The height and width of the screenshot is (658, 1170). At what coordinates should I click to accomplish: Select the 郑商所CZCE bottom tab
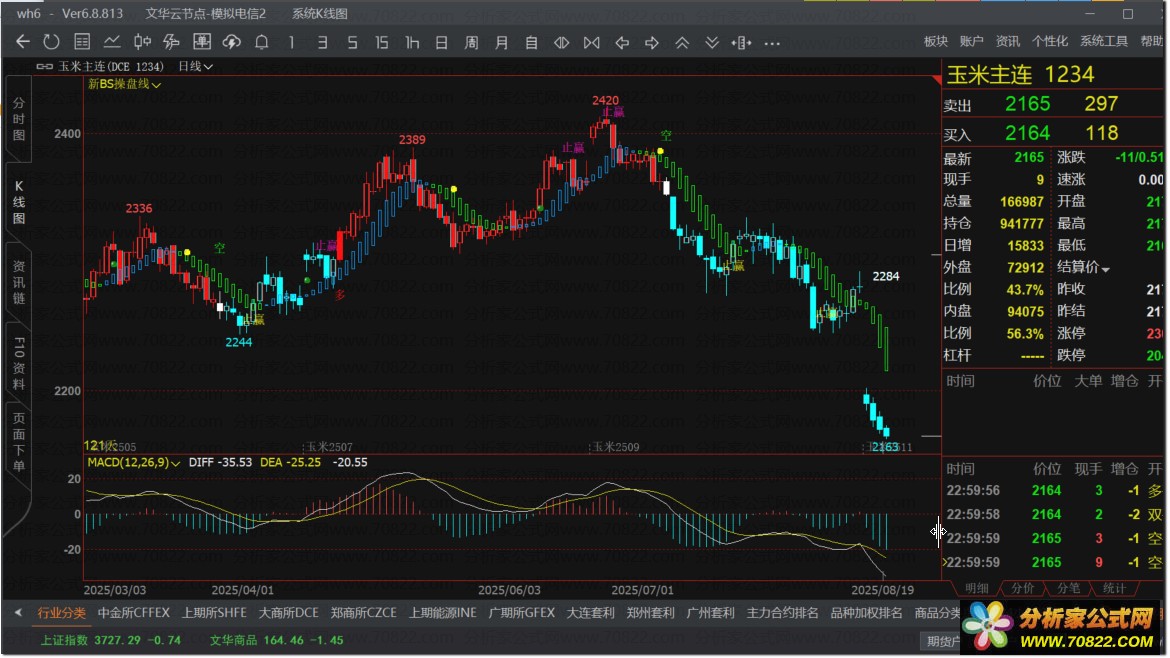pyautogui.click(x=363, y=612)
